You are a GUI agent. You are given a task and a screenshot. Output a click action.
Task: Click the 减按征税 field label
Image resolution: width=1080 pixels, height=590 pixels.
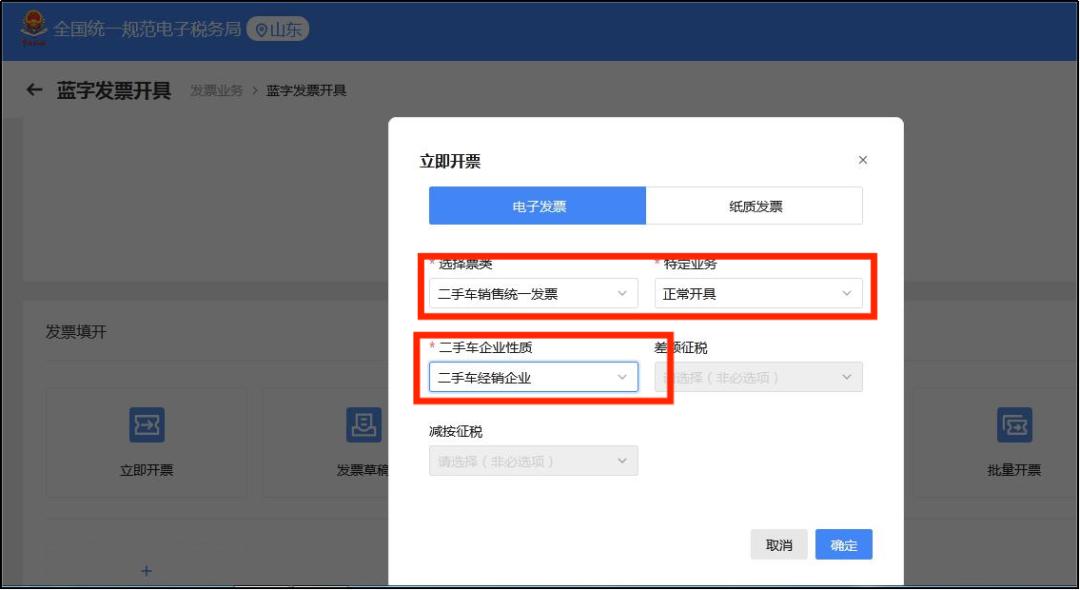click(456, 431)
